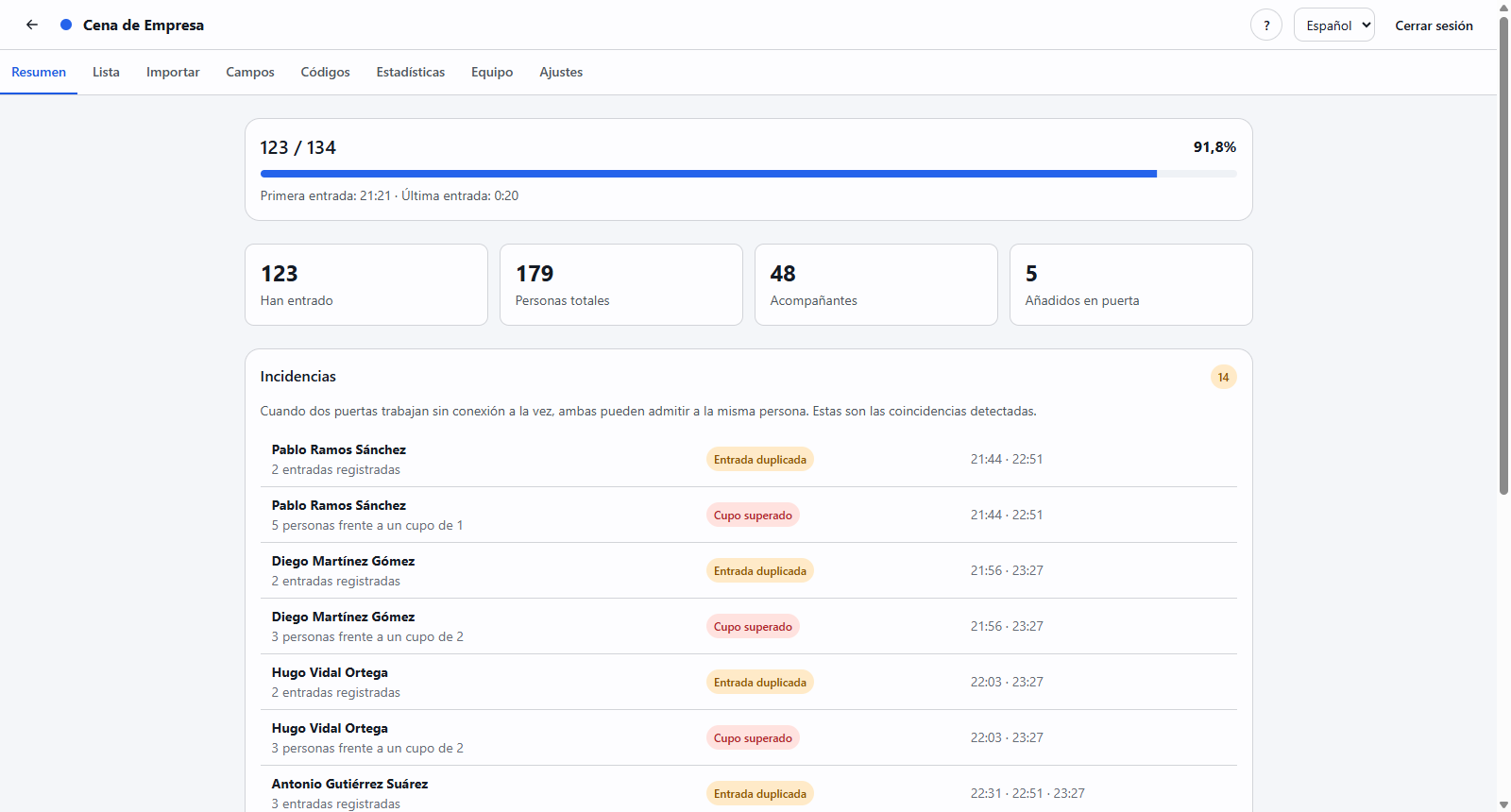Click the 14 incidents count badge
1511x812 pixels.
tap(1223, 377)
